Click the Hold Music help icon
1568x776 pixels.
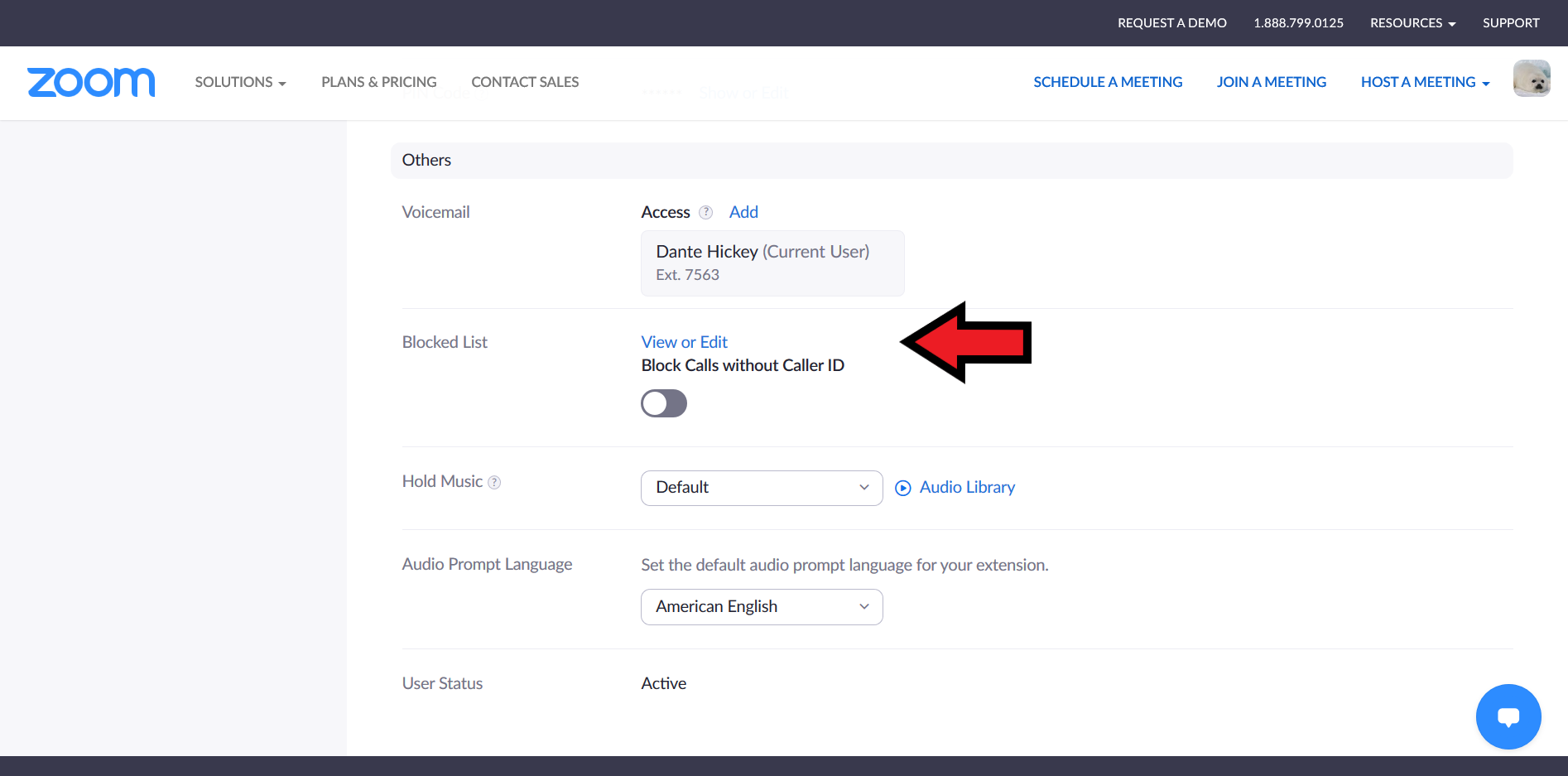494,483
